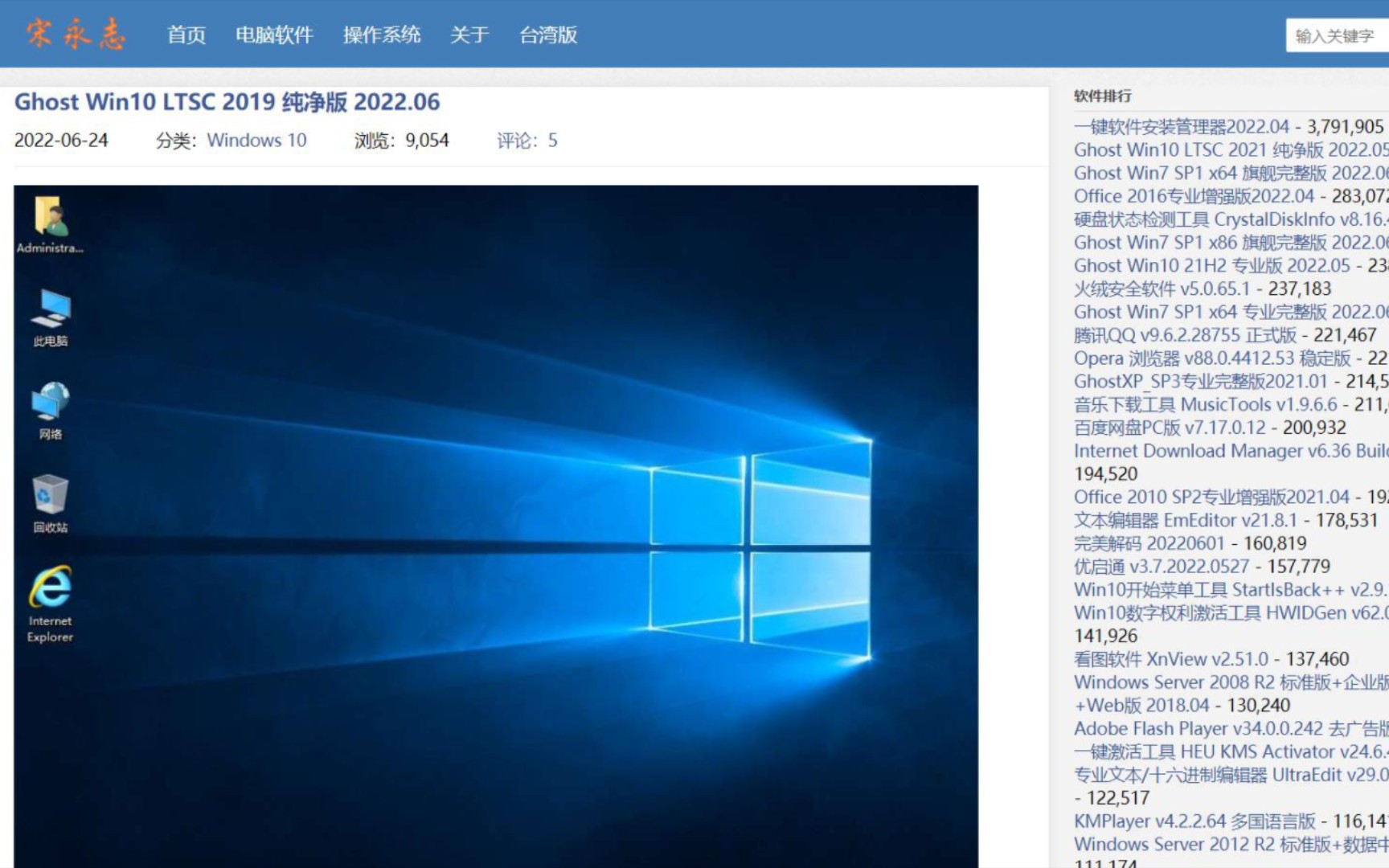Screen dimensions: 1389x868
Task: Open Ghost Win7 SP1 x64 专业完整版 link
Action: coord(1231,313)
